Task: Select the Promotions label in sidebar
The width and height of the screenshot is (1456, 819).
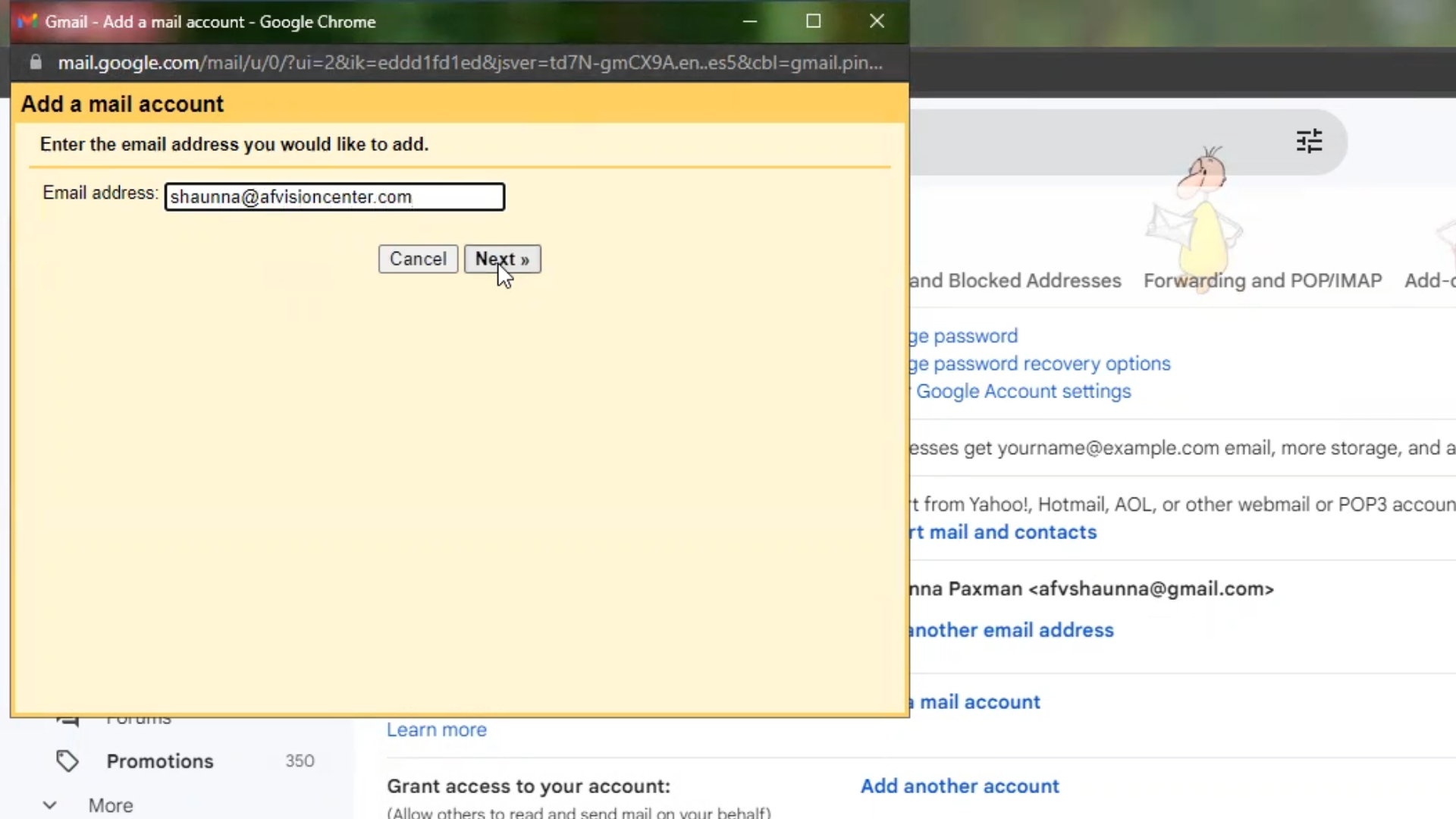Action: (160, 761)
